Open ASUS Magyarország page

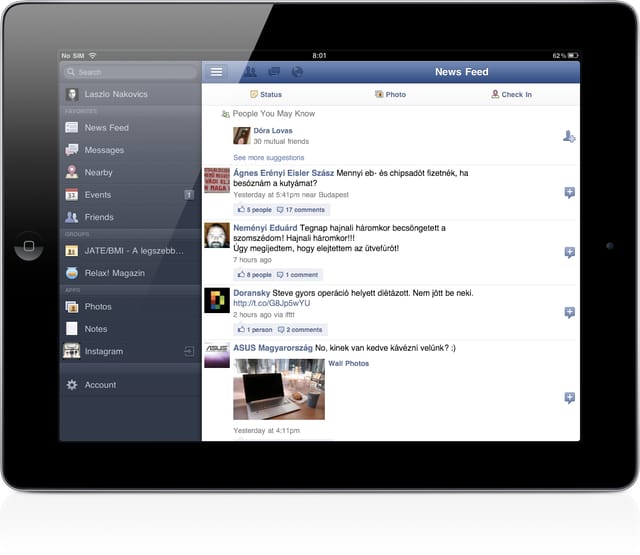pyautogui.click(x=273, y=348)
